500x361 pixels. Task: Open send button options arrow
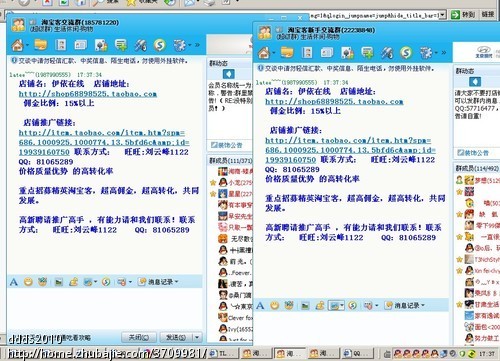(x=197, y=337)
